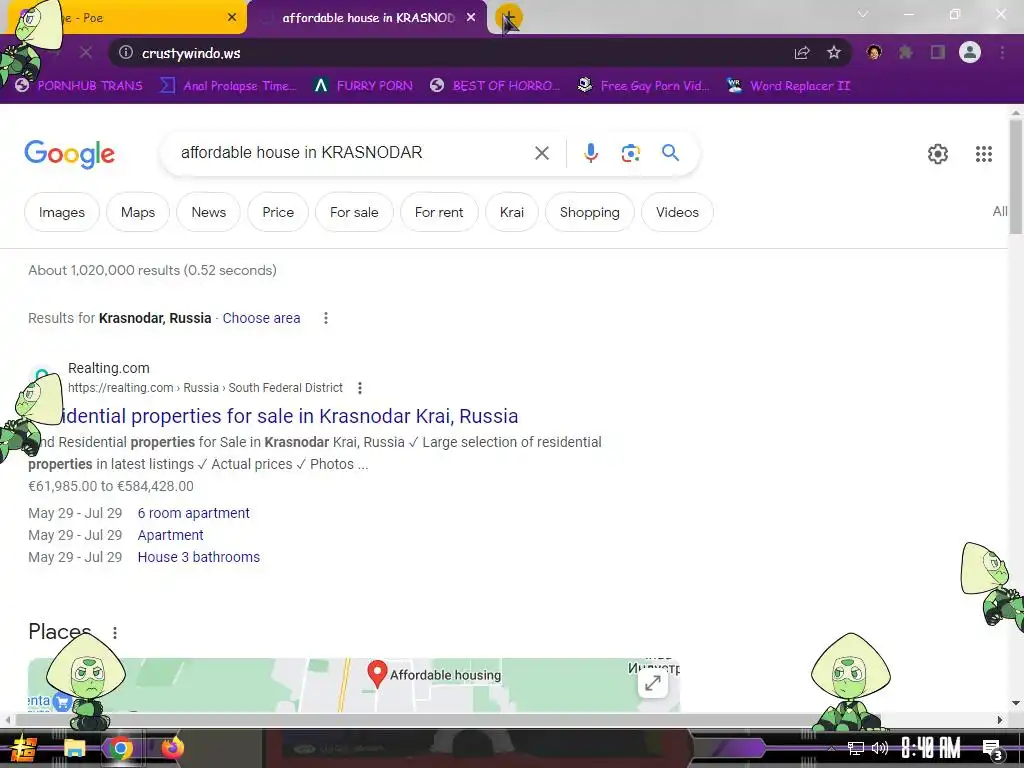Image resolution: width=1024 pixels, height=768 pixels.
Task: Switch to the Poe tab
Action: point(131,18)
